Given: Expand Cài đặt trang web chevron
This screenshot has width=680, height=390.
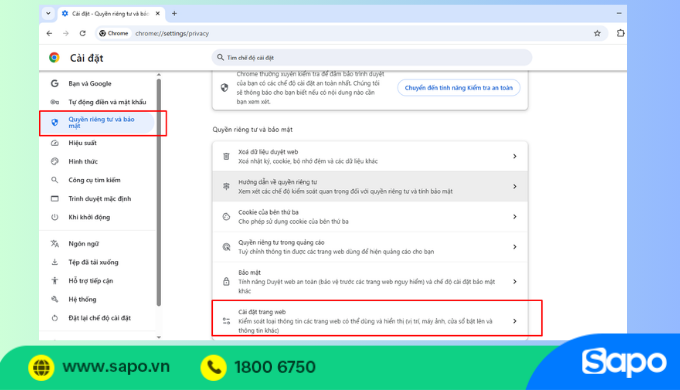Looking at the screenshot, I should tap(515, 321).
